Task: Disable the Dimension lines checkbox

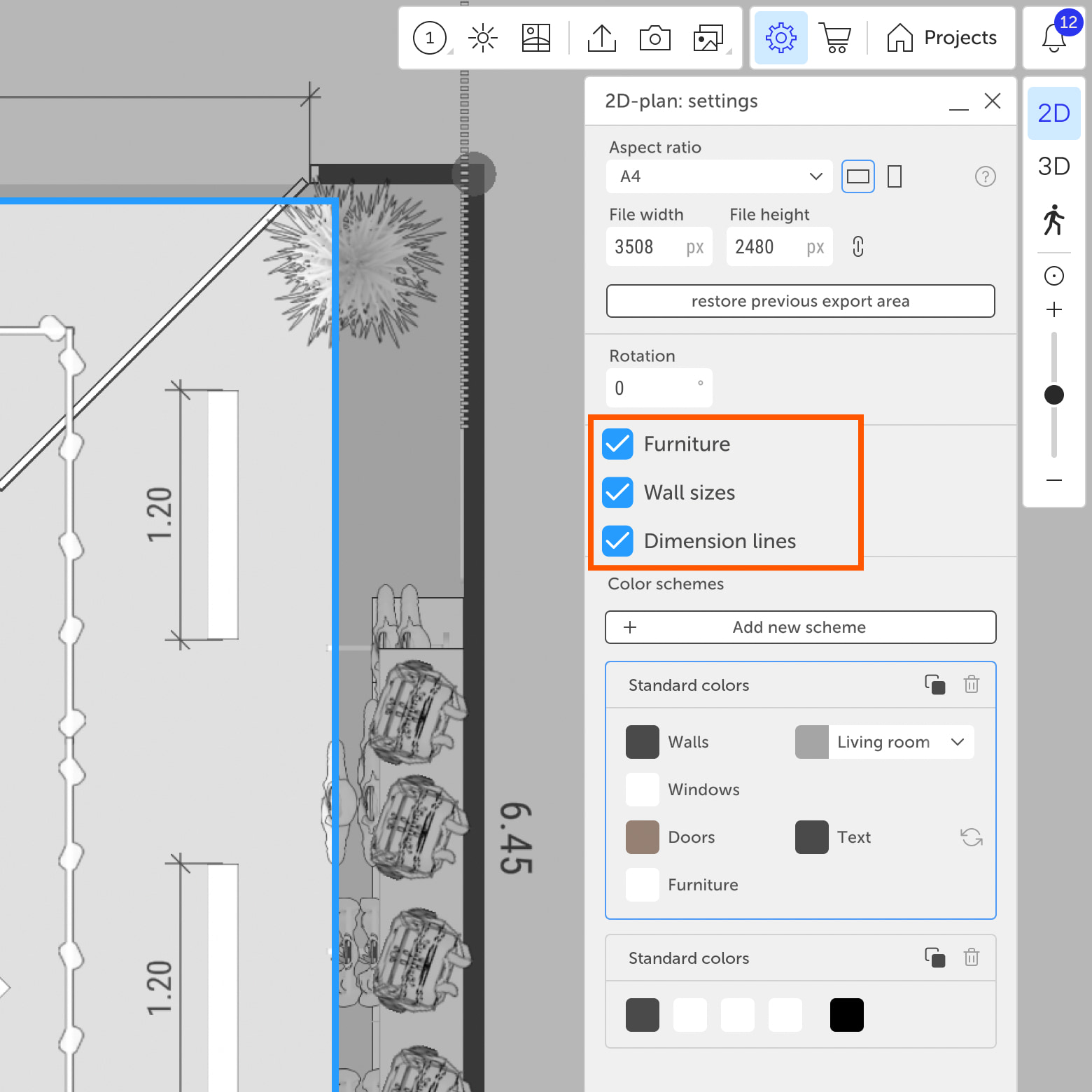Action: 618,541
